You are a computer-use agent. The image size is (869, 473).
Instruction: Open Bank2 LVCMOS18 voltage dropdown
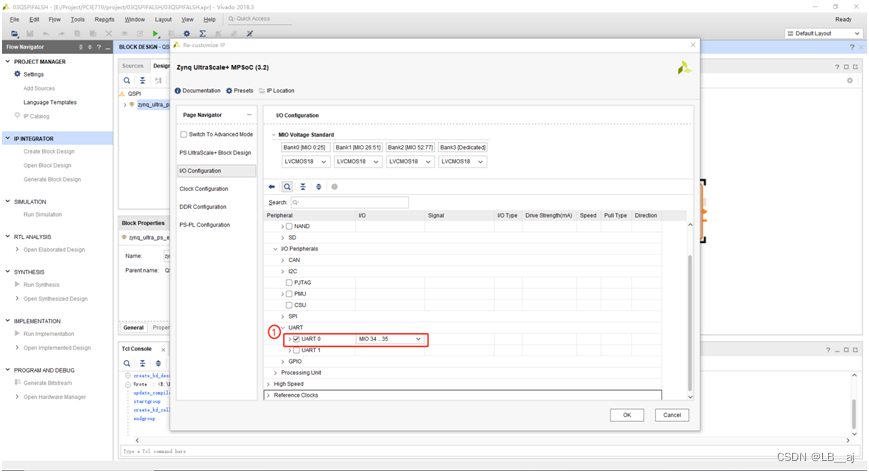click(410, 161)
